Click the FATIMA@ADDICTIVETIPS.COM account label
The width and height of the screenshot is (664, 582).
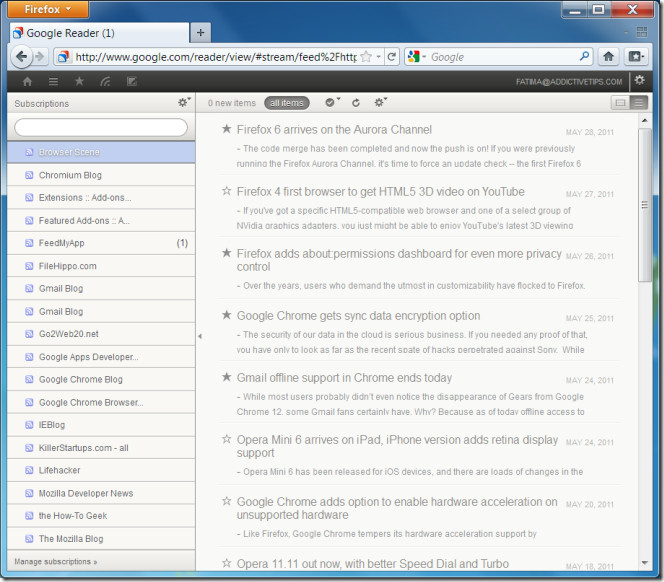569,82
